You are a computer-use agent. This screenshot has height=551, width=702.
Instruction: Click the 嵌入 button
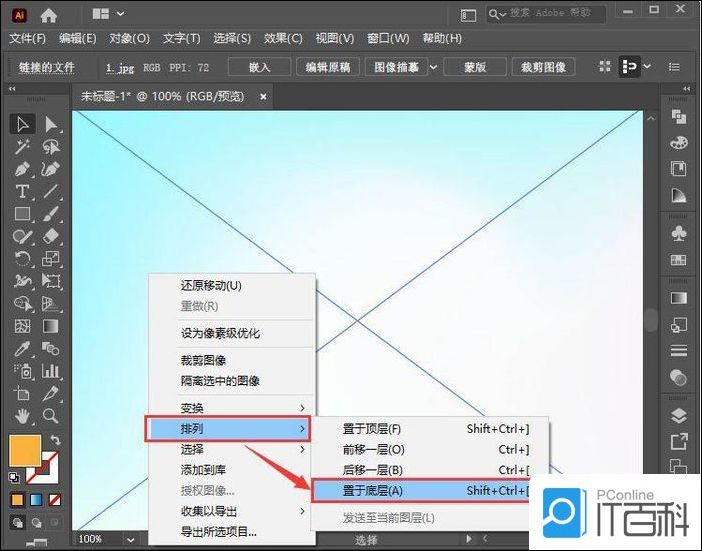click(260, 67)
